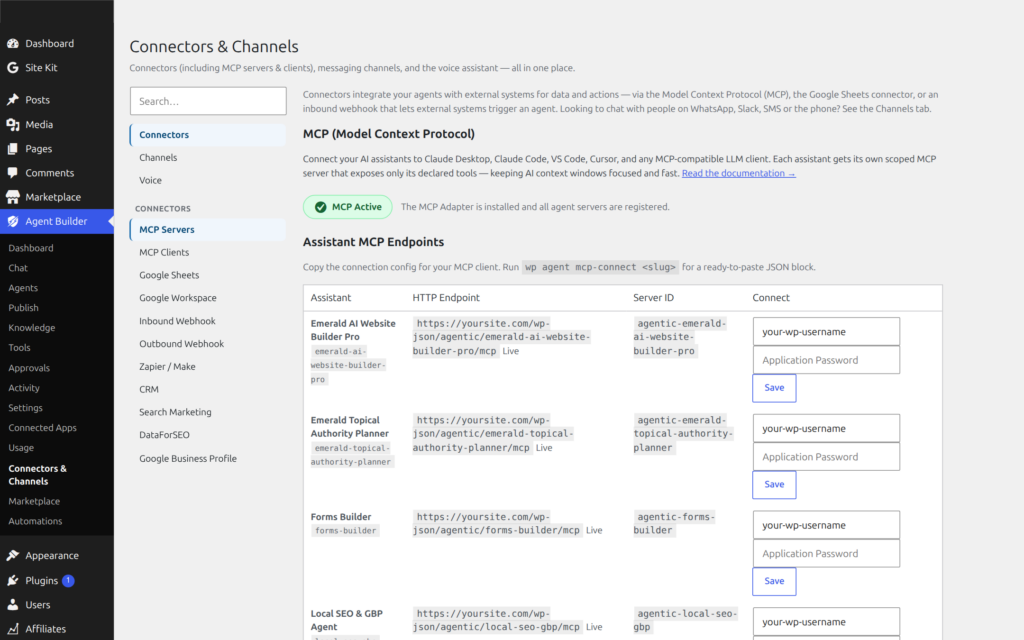Open Agents submenu item
This screenshot has height=640, width=1024.
click(x=23, y=288)
